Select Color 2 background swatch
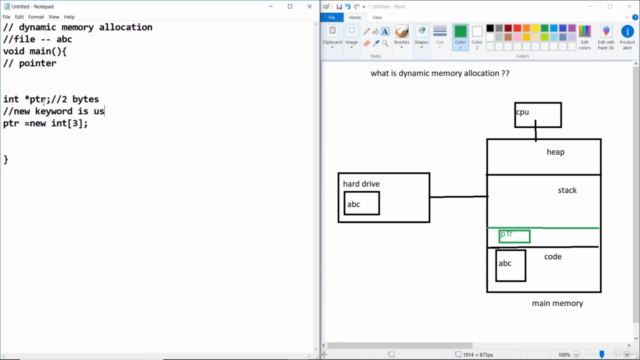 coord(477,37)
